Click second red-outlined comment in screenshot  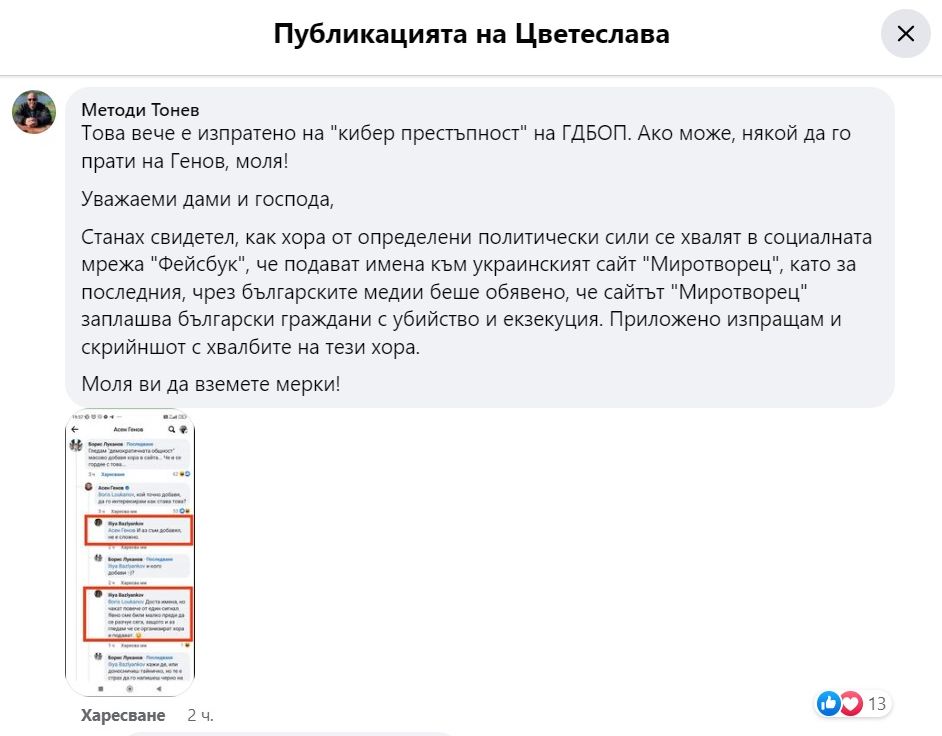pos(136,613)
